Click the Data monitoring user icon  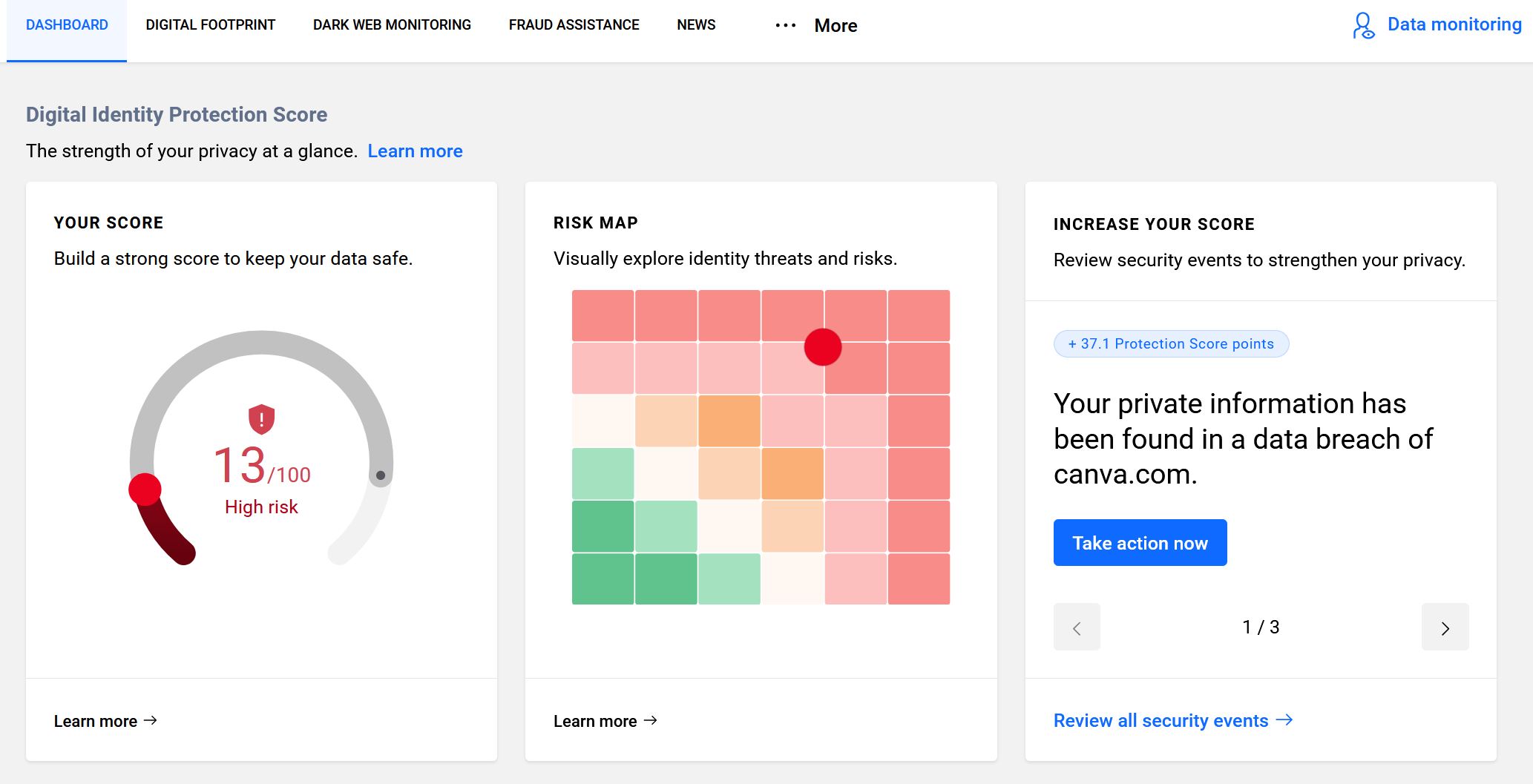pyautogui.click(x=1362, y=25)
